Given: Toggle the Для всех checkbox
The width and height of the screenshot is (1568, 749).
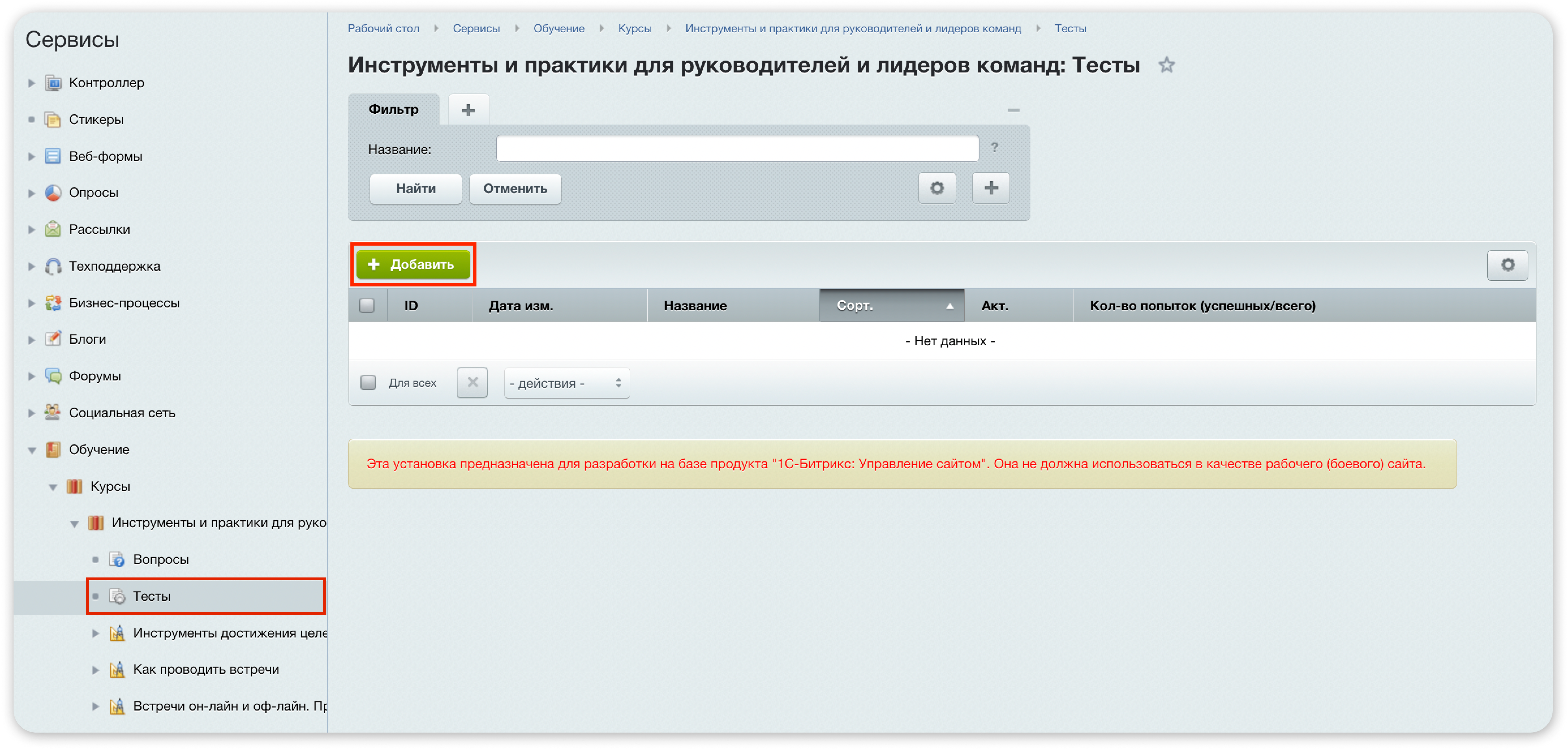Looking at the screenshot, I should tap(368, 382).
